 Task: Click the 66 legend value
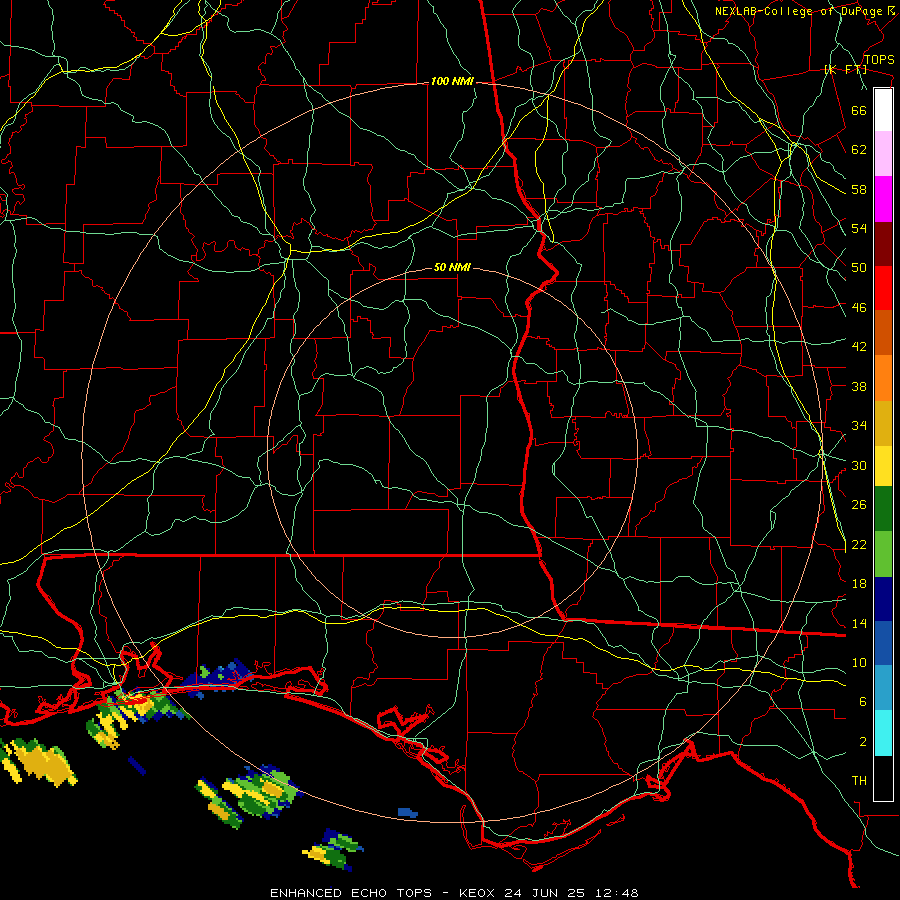tap(859, 110)
